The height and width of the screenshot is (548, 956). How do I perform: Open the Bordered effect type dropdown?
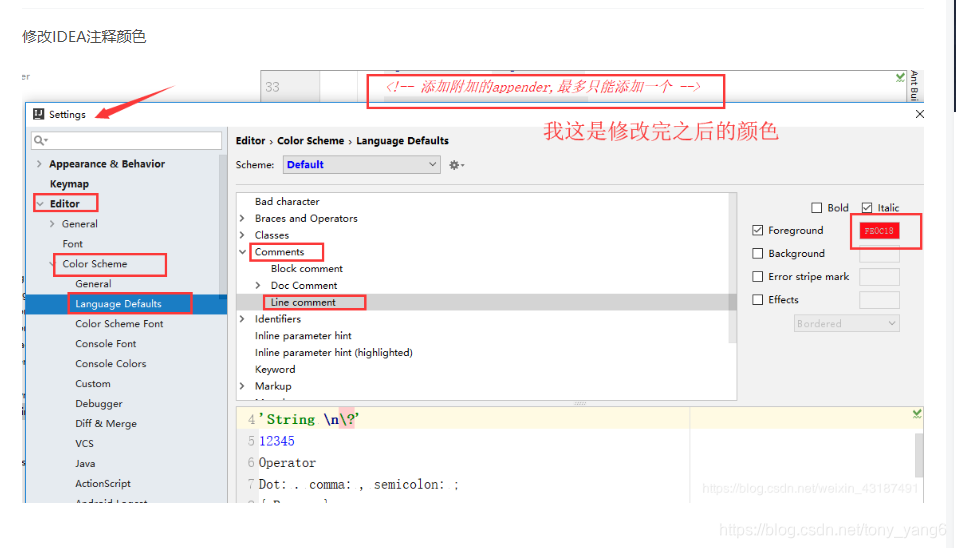coord(847,324)
